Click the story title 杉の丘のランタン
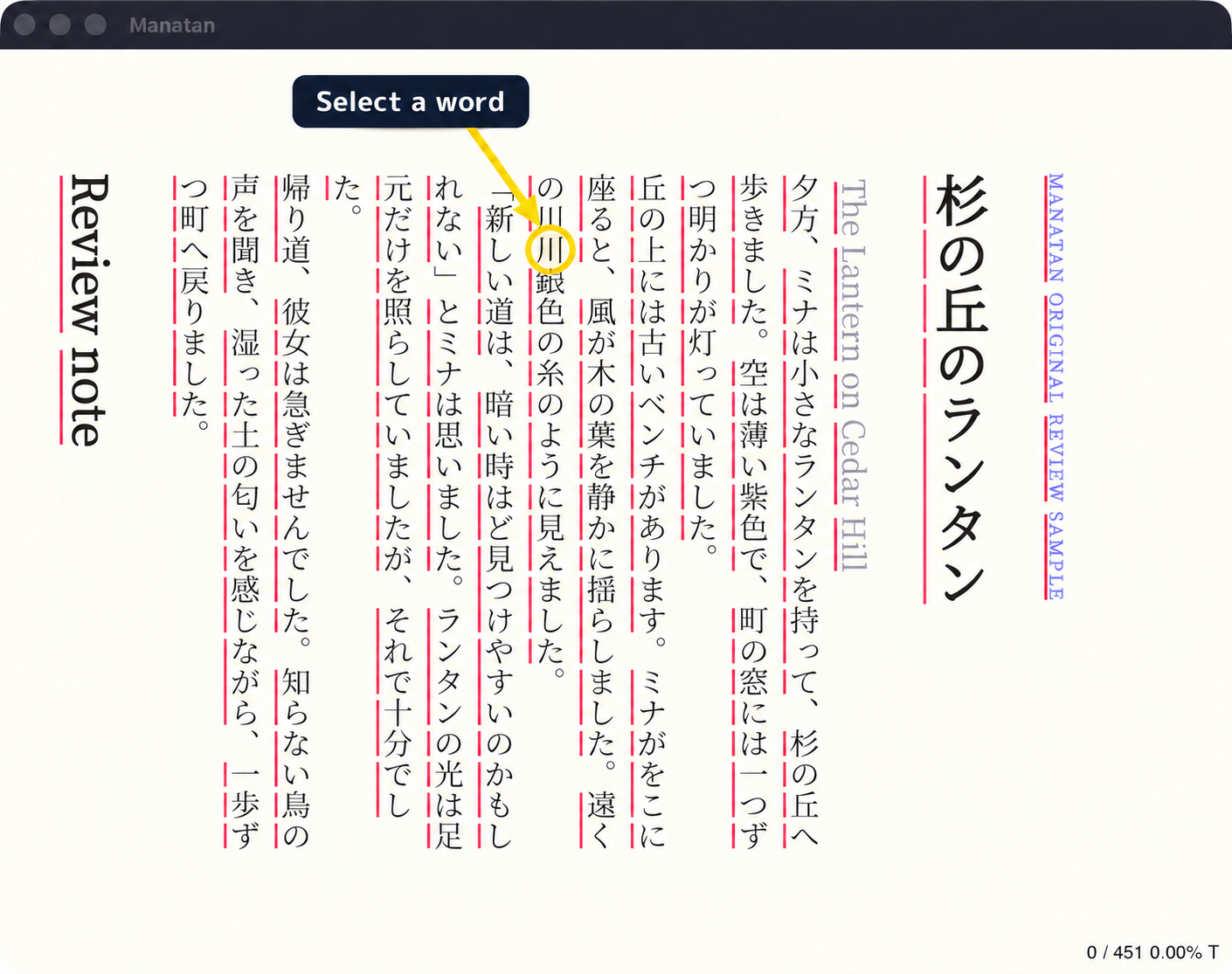This screenshot has height=974, width=1232. [961, 389]
